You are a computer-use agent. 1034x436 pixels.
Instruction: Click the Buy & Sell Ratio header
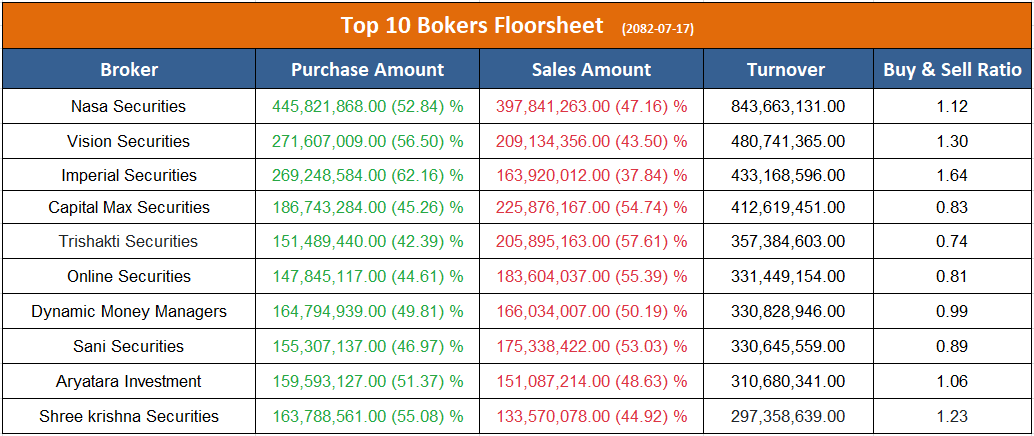pos(952,70)
